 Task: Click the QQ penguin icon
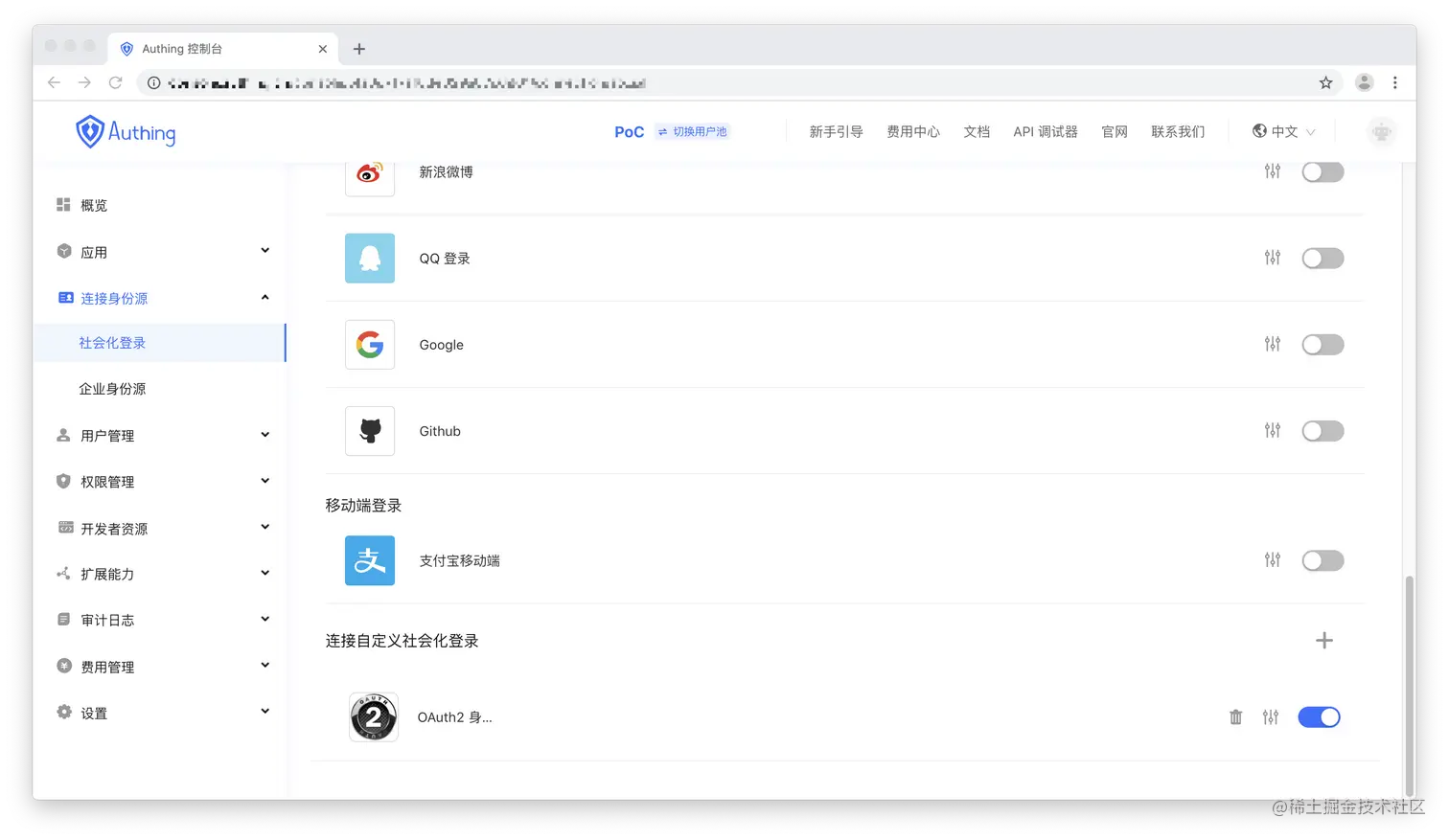(370, 258)
